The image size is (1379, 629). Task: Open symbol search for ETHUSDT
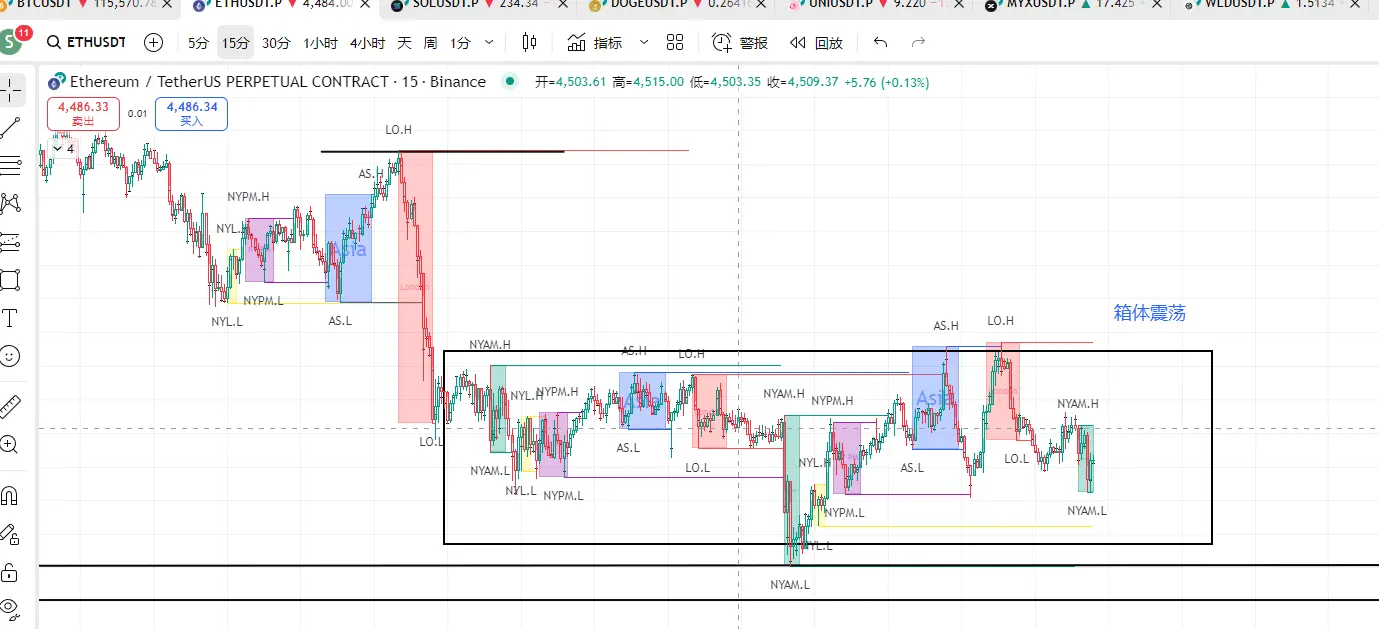point(86,43)
